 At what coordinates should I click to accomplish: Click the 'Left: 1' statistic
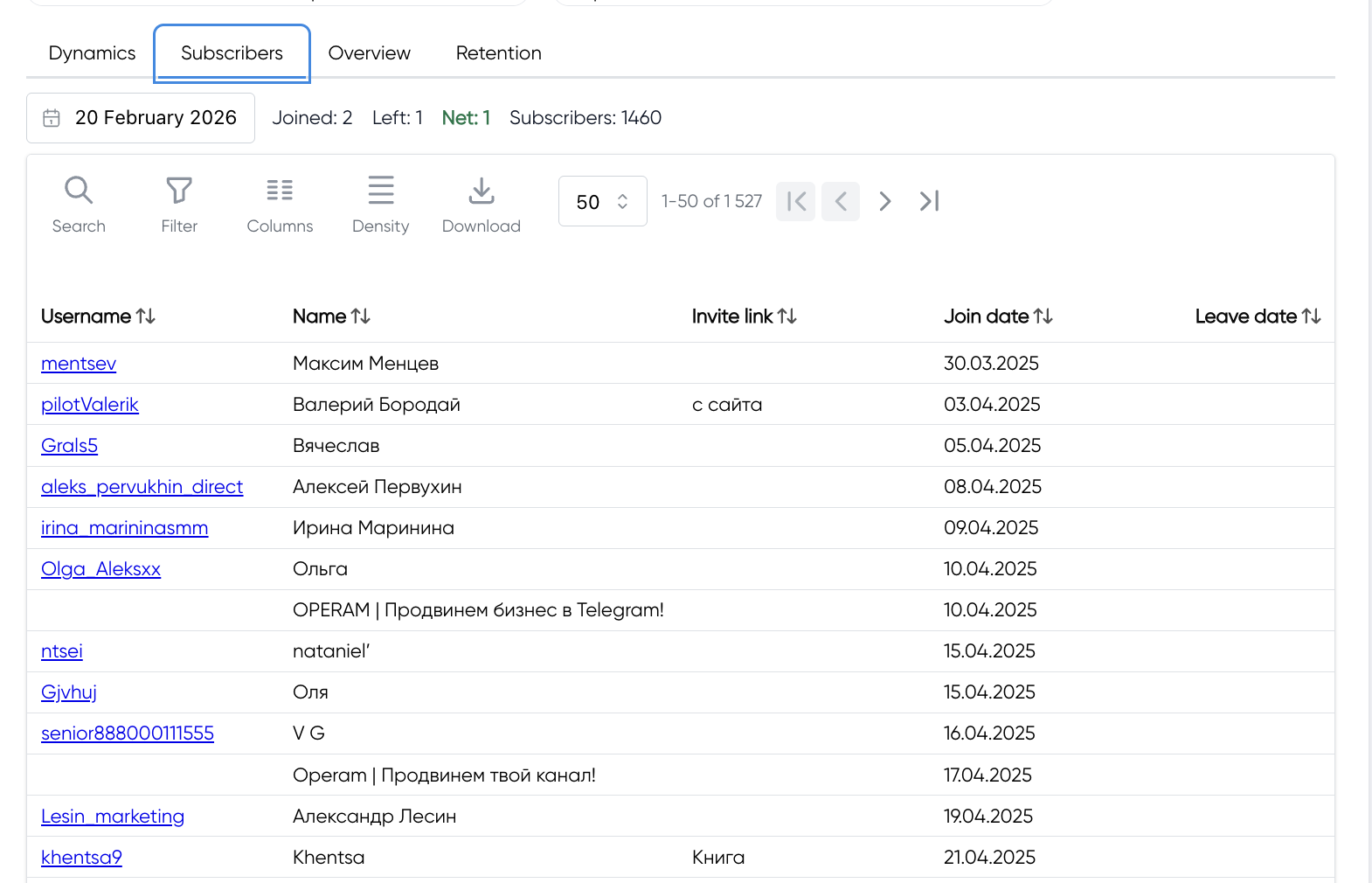click(x=398, y=118)
